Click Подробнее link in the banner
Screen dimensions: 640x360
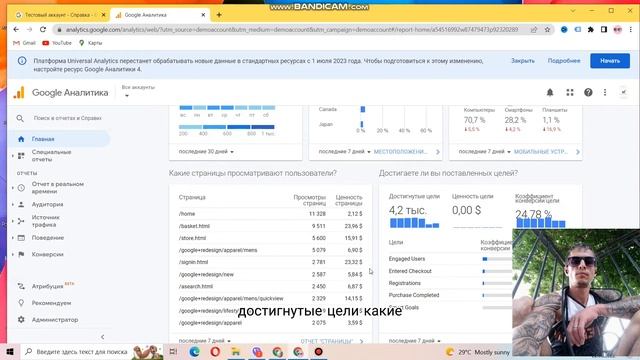point(564,61)
